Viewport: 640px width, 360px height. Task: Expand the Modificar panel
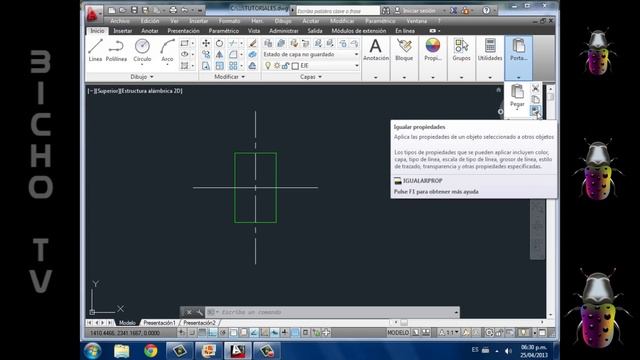pyautogui.click(x=229, y=77)
